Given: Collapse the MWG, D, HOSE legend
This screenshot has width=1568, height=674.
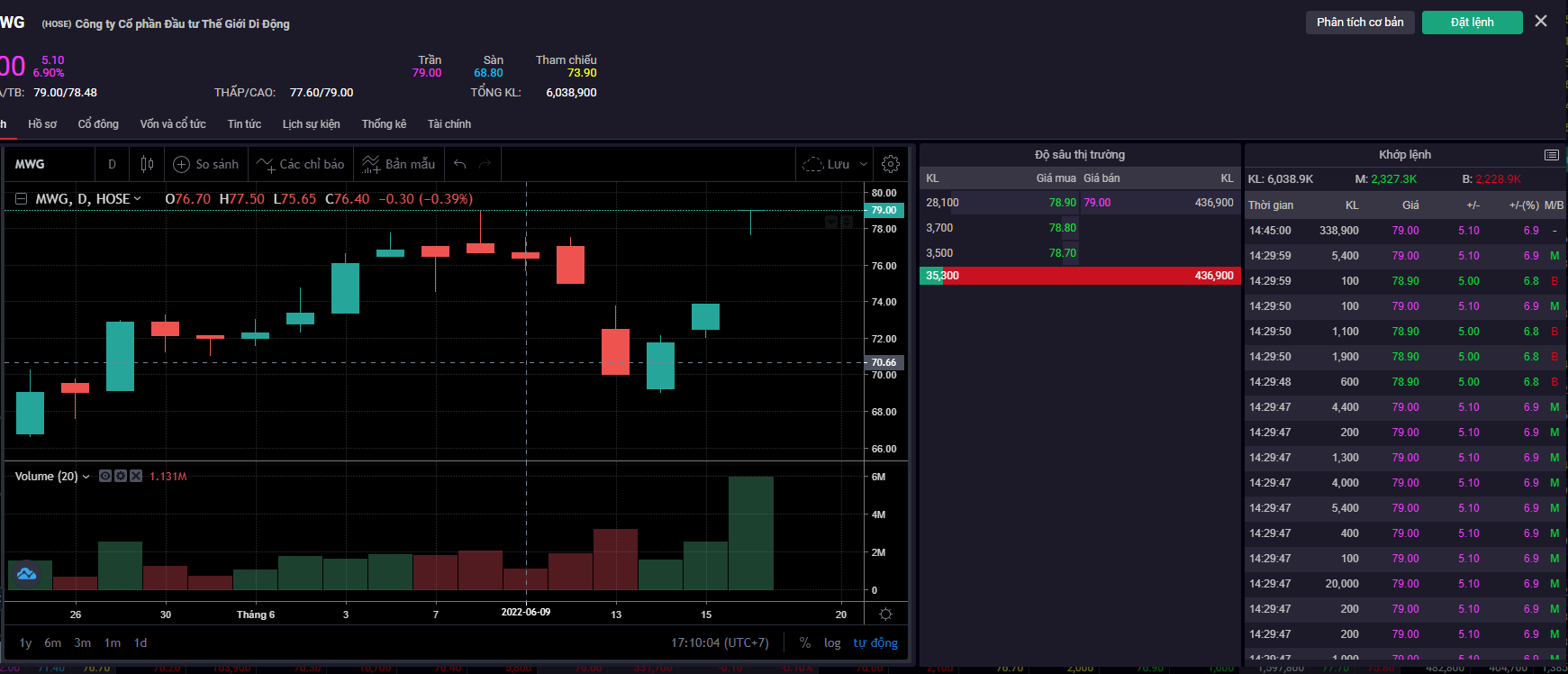Looking at the screenshot, I should (22, 199).
